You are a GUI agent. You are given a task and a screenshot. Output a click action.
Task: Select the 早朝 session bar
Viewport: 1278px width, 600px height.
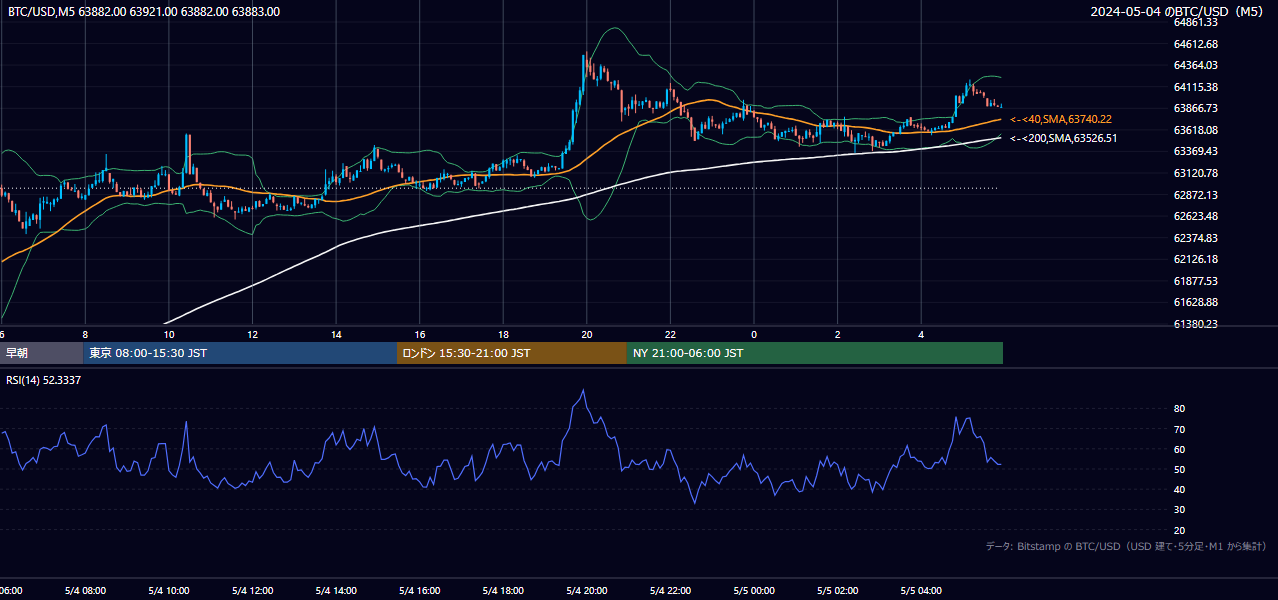[41, 353]
